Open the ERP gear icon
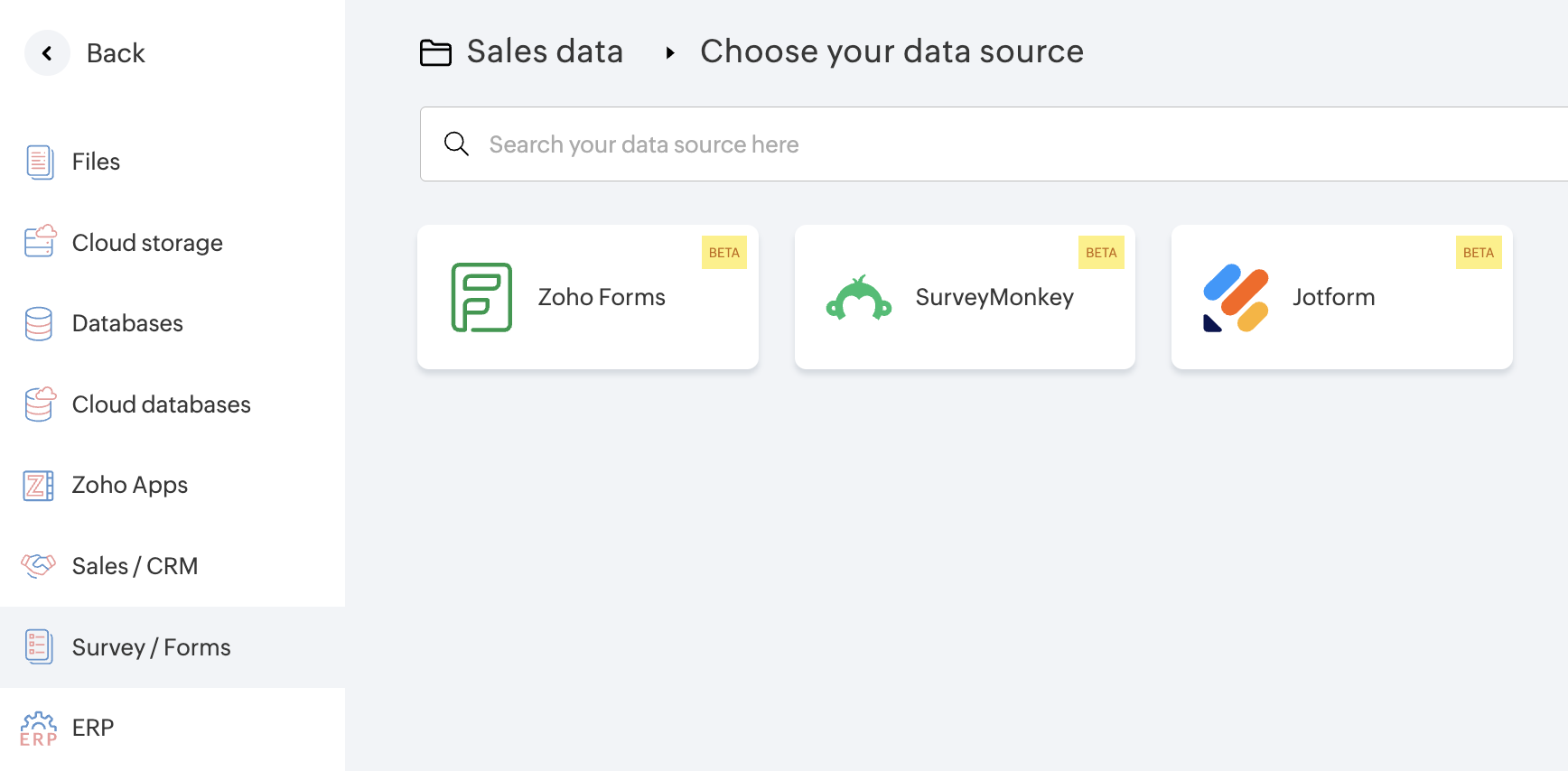 [x=39, y=729]
